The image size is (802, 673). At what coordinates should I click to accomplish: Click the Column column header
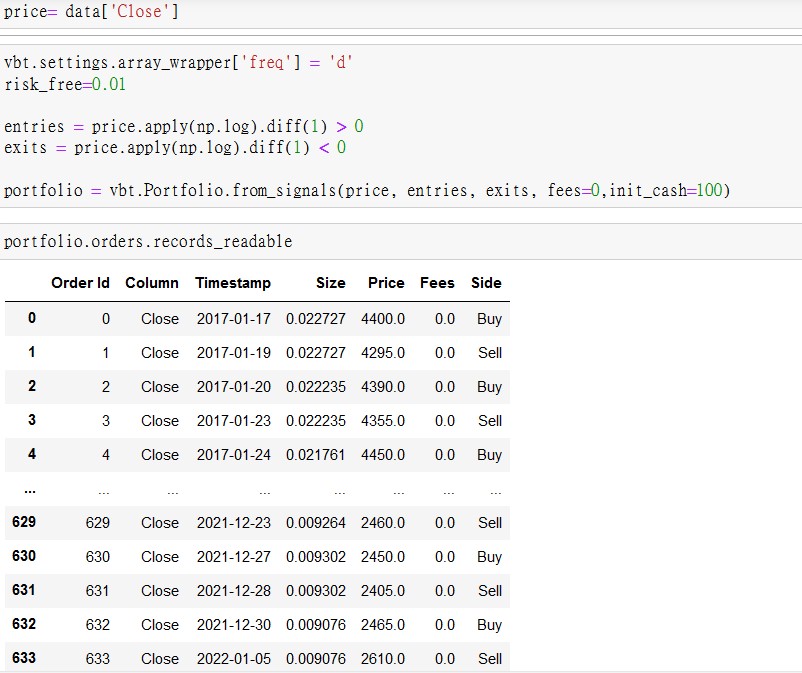tap(152, 283)
